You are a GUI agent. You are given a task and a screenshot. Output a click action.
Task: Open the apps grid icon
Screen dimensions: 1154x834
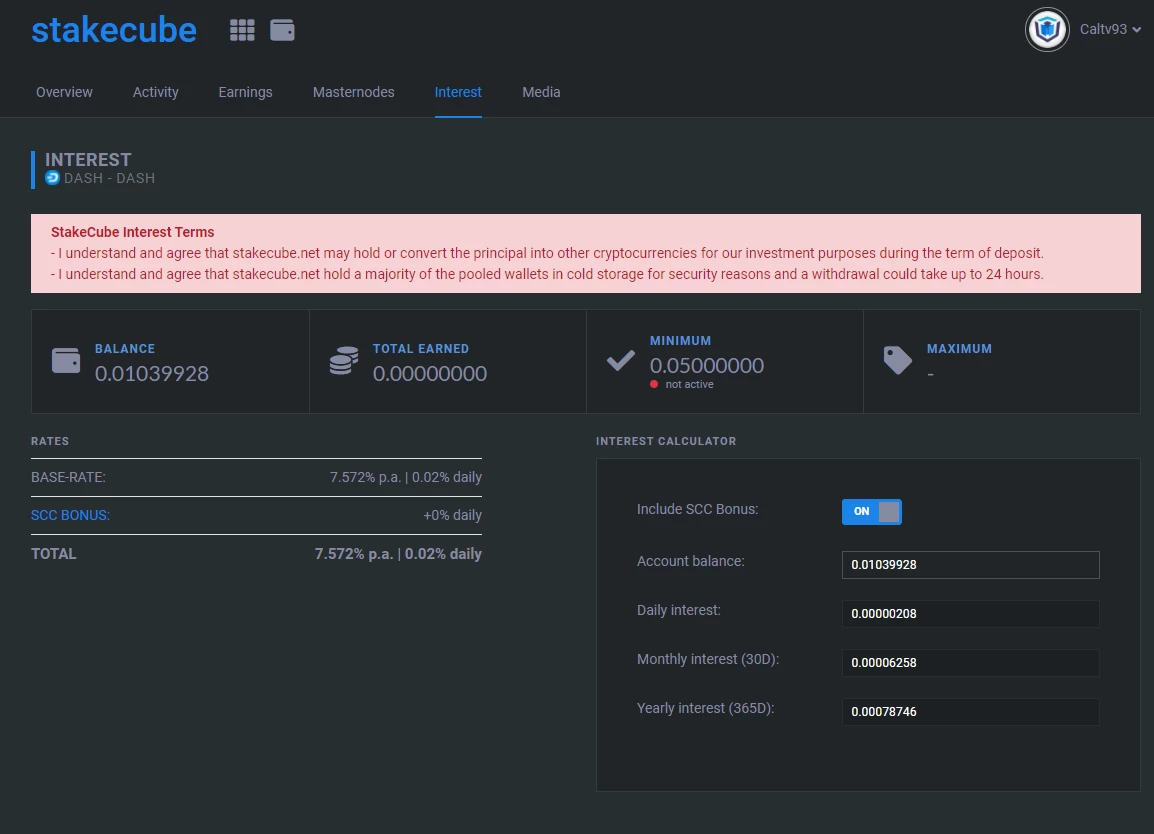point(242,30)
